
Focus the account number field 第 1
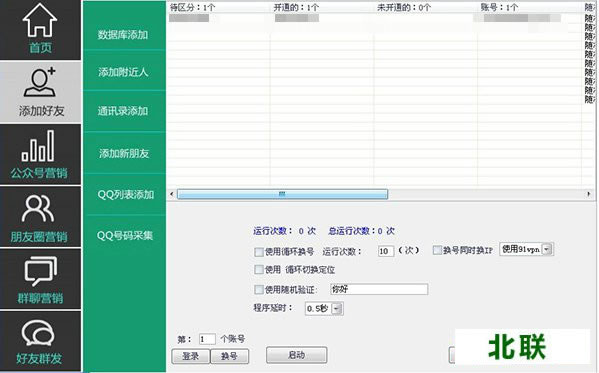click(x=207, y=339)
